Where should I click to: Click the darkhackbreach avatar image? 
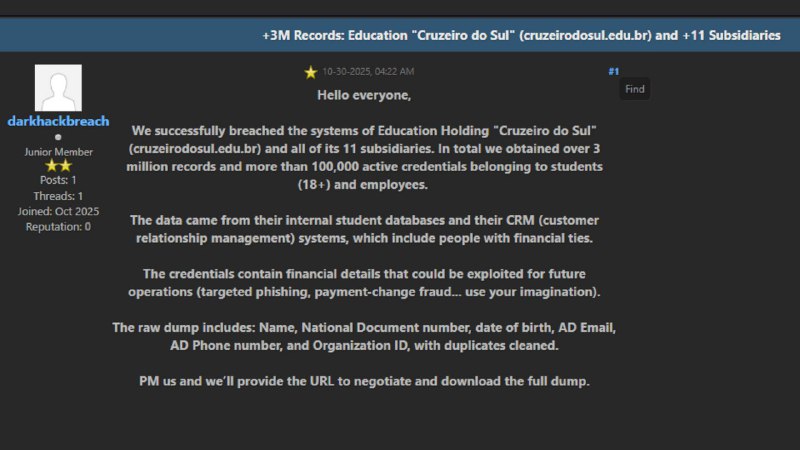[58, 88]
